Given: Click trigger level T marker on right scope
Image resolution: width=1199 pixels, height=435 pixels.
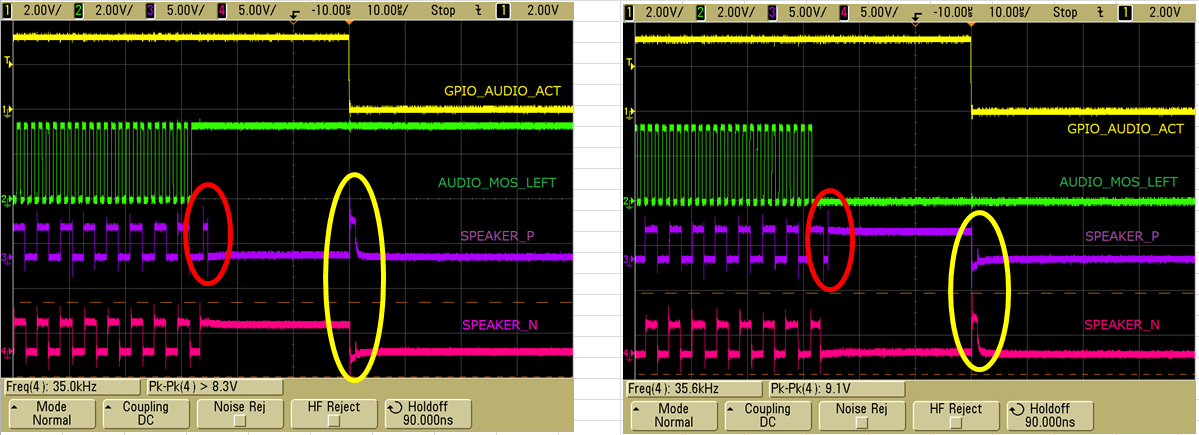Looking at the screenshot, I should 630,66.
